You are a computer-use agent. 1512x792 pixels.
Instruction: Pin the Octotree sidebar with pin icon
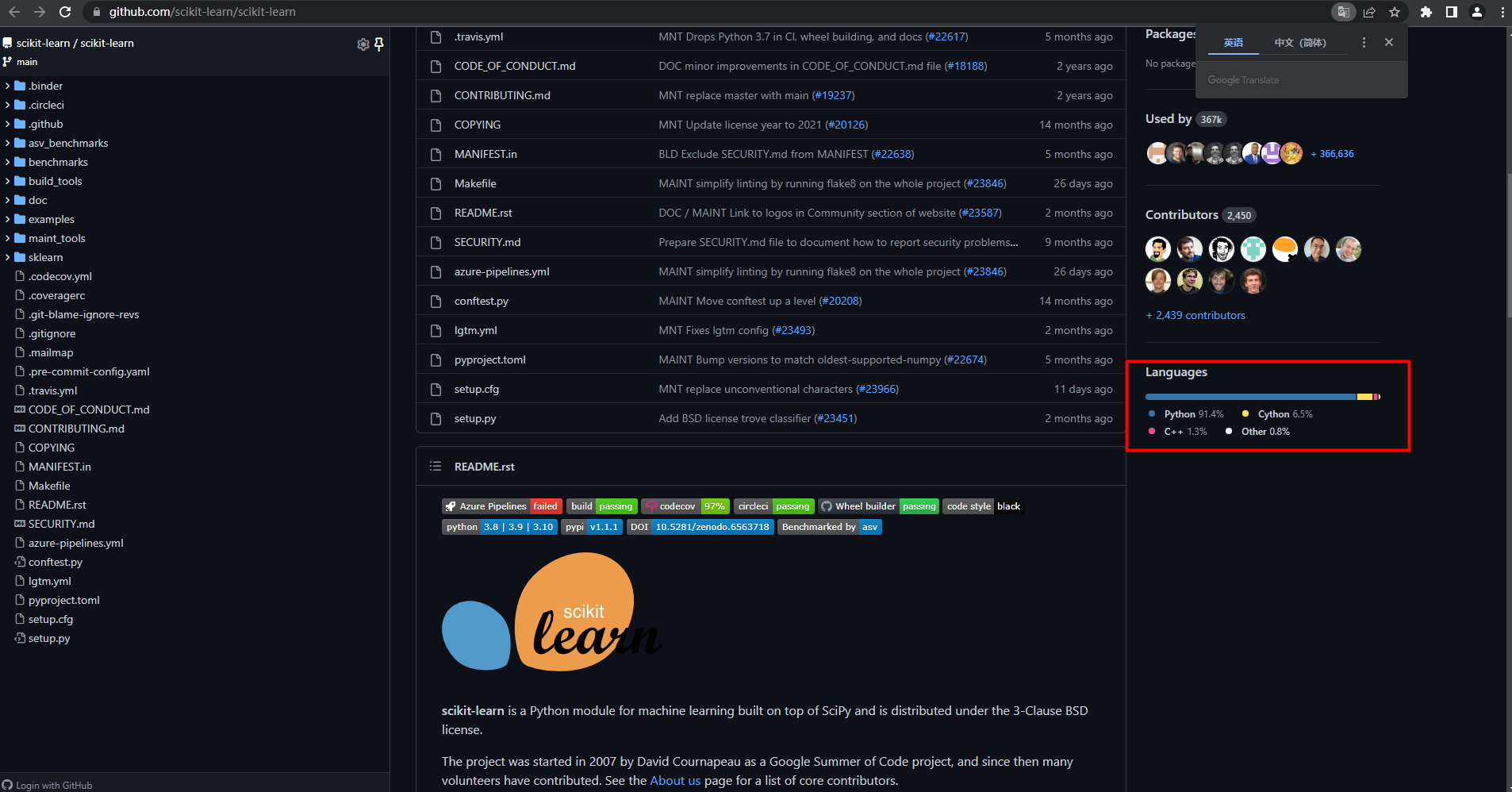379,44
